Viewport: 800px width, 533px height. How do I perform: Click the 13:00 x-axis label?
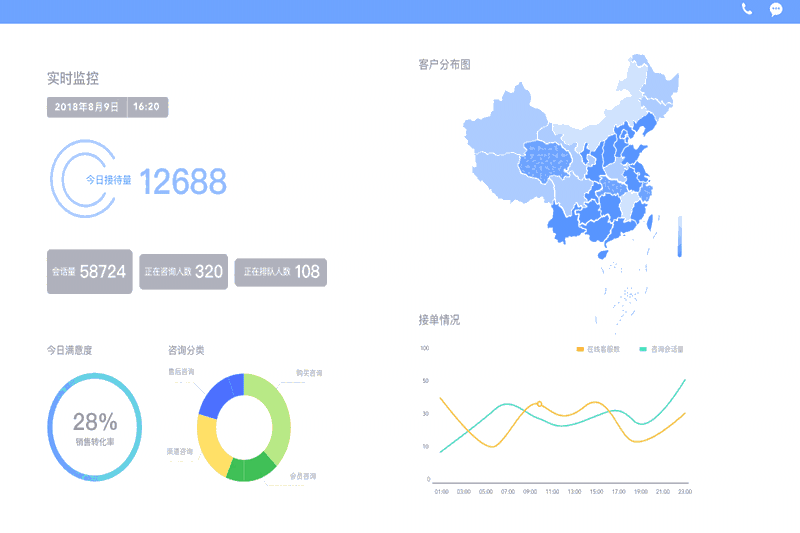pyautogui.click(x=574, y=492)
